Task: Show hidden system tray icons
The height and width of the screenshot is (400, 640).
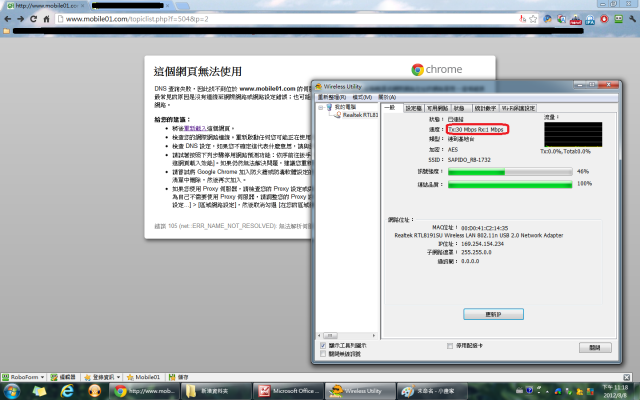Action: [x=547, y=391]
